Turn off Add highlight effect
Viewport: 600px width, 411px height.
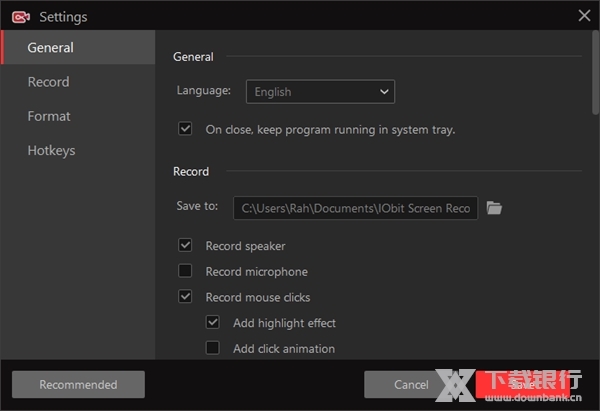(212, 323)
